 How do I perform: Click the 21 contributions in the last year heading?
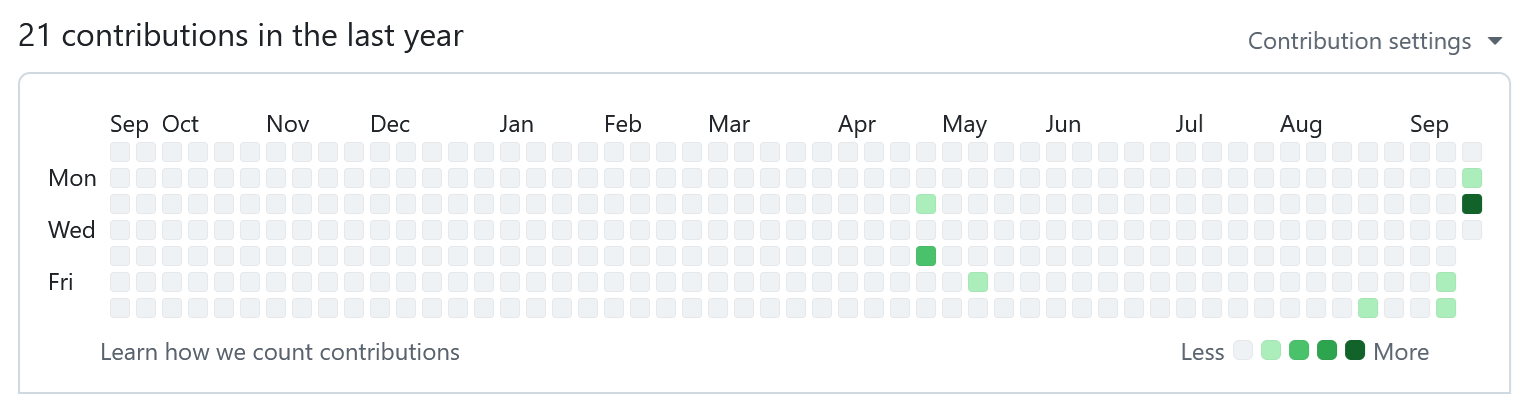[x=241, y=36]
